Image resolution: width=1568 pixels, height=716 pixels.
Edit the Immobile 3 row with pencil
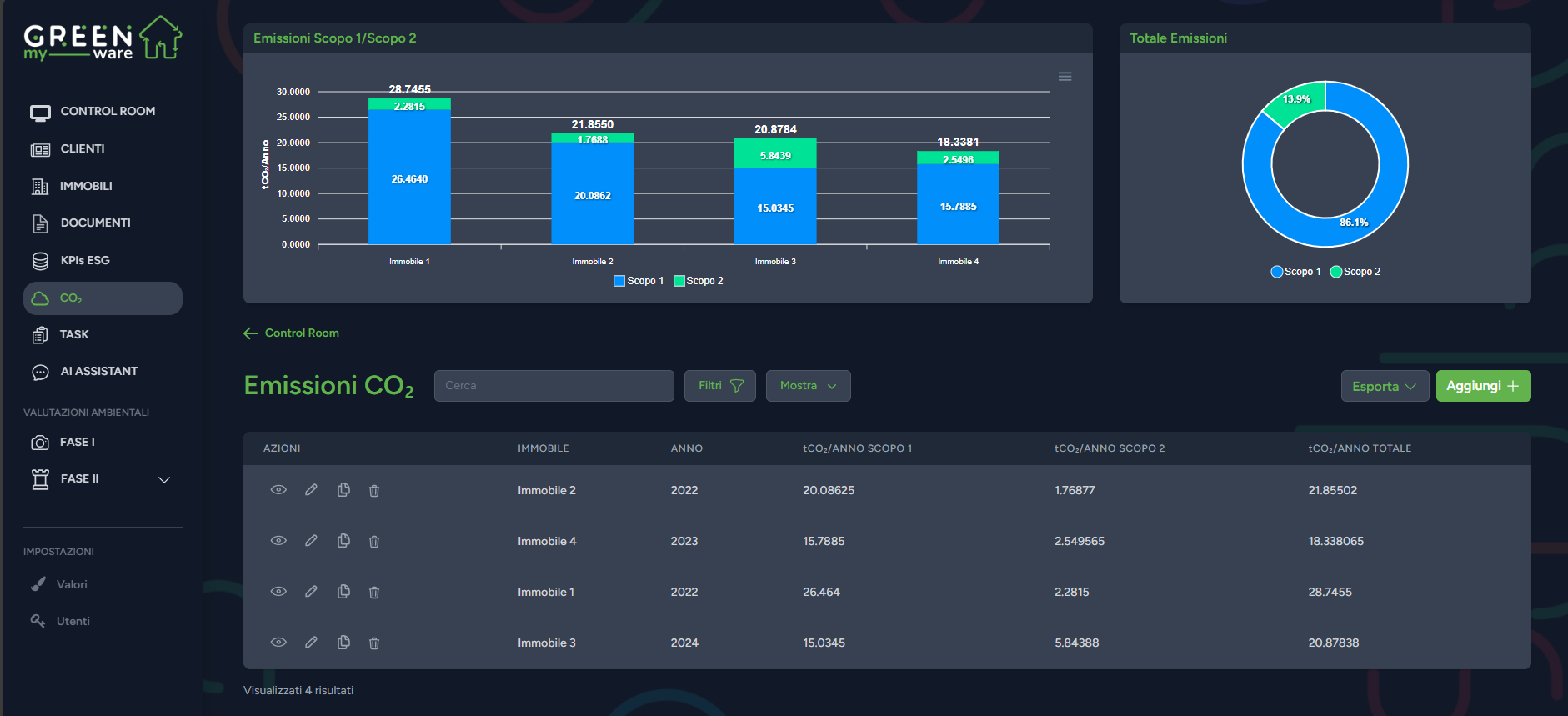click(311, 643)
